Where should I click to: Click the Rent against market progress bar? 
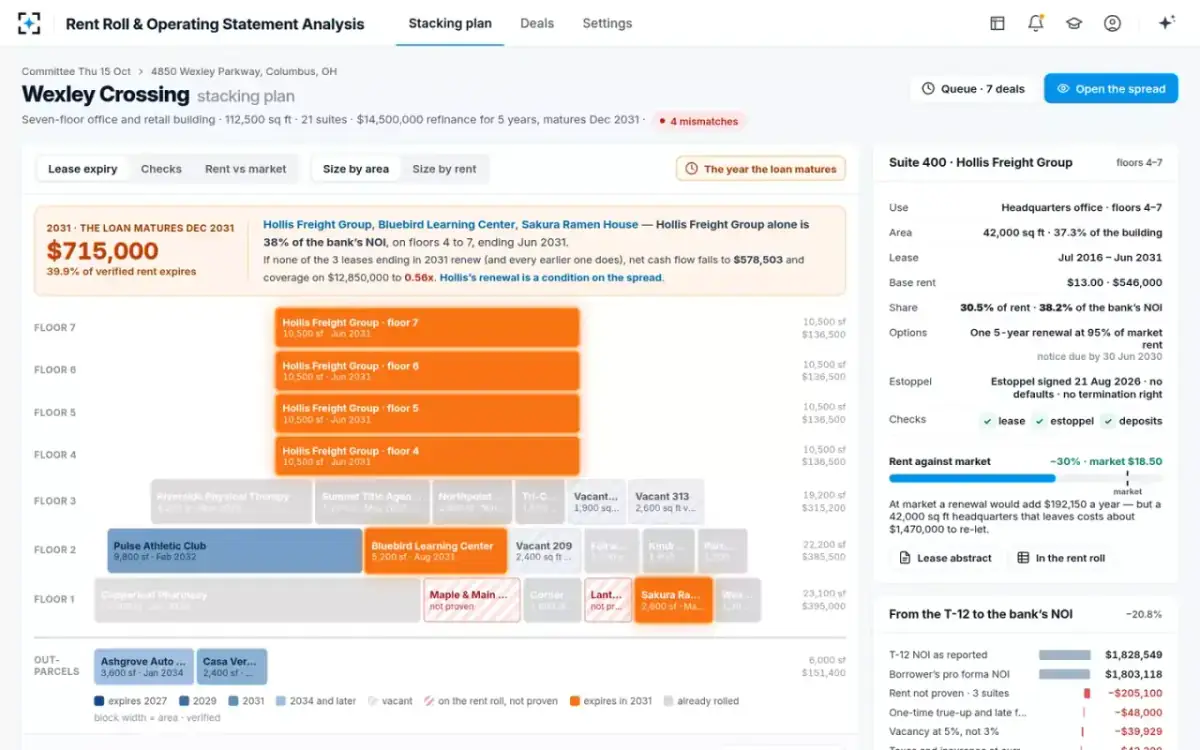click(x=1026, y=478)
